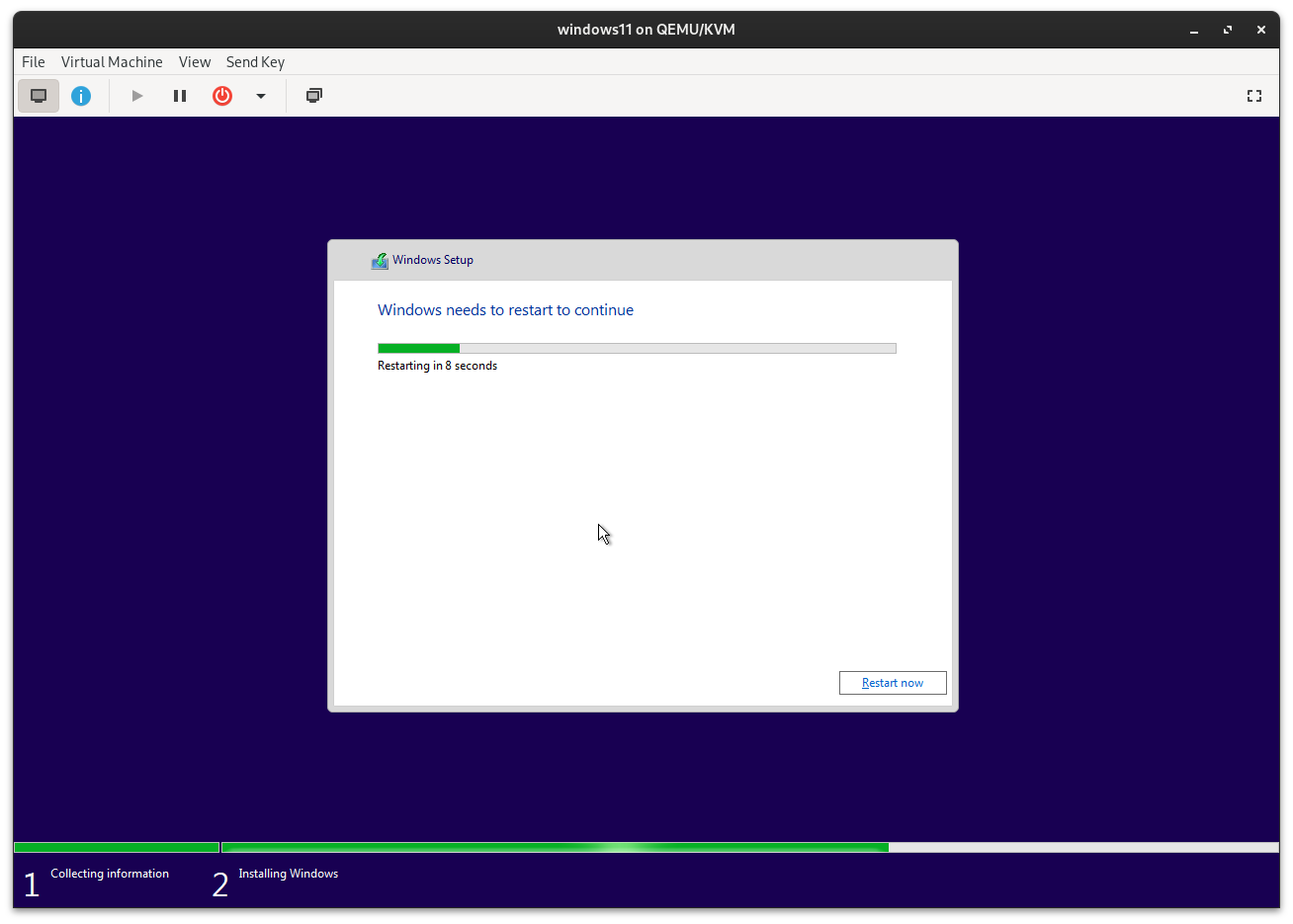Click 'Restarting in 8 seconds' text

pos(437,366)
